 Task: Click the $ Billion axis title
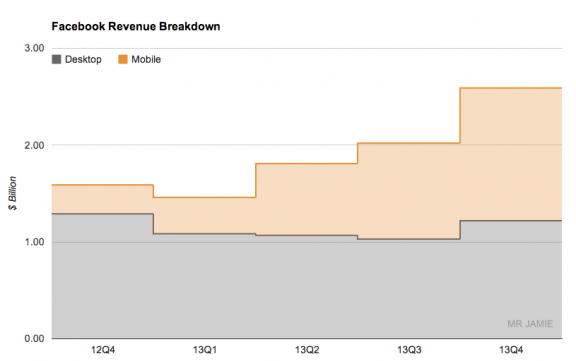point(13,193)
